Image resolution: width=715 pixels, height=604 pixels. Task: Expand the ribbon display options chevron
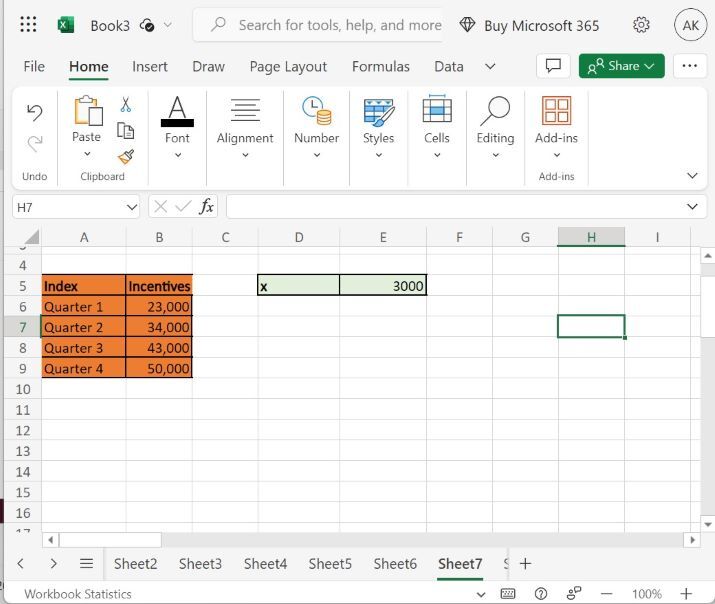tap(692, 176)
